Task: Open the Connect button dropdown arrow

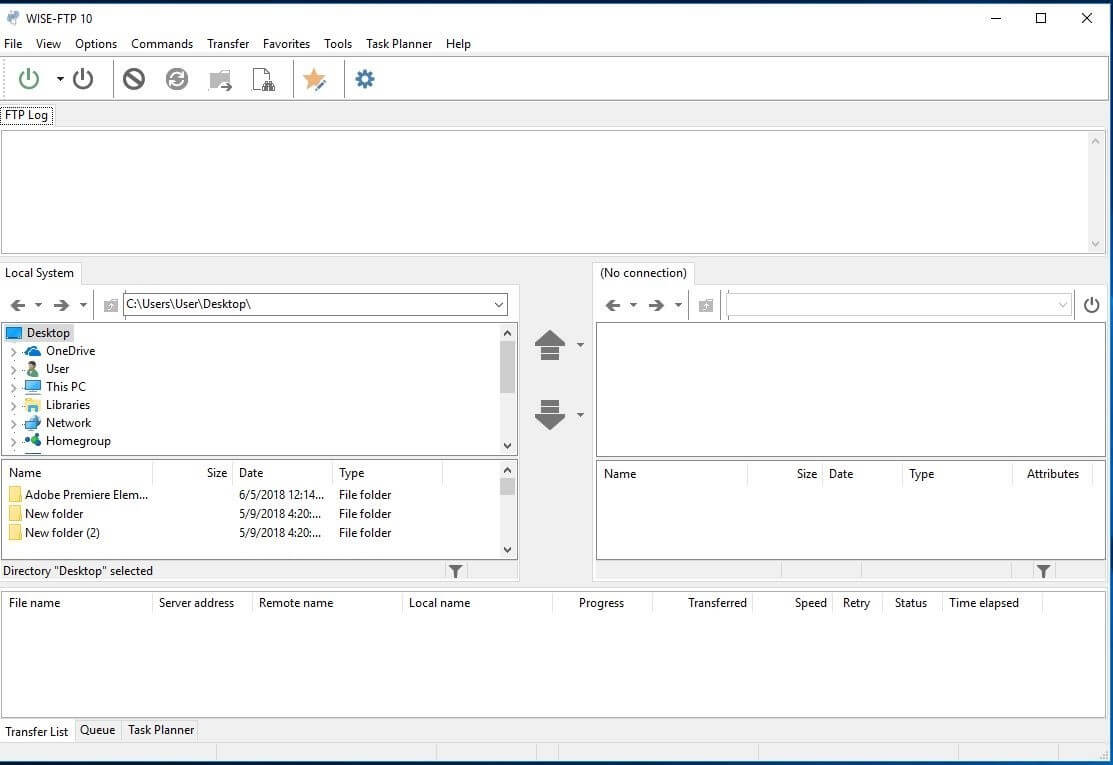Action: [x=60, y=79]
